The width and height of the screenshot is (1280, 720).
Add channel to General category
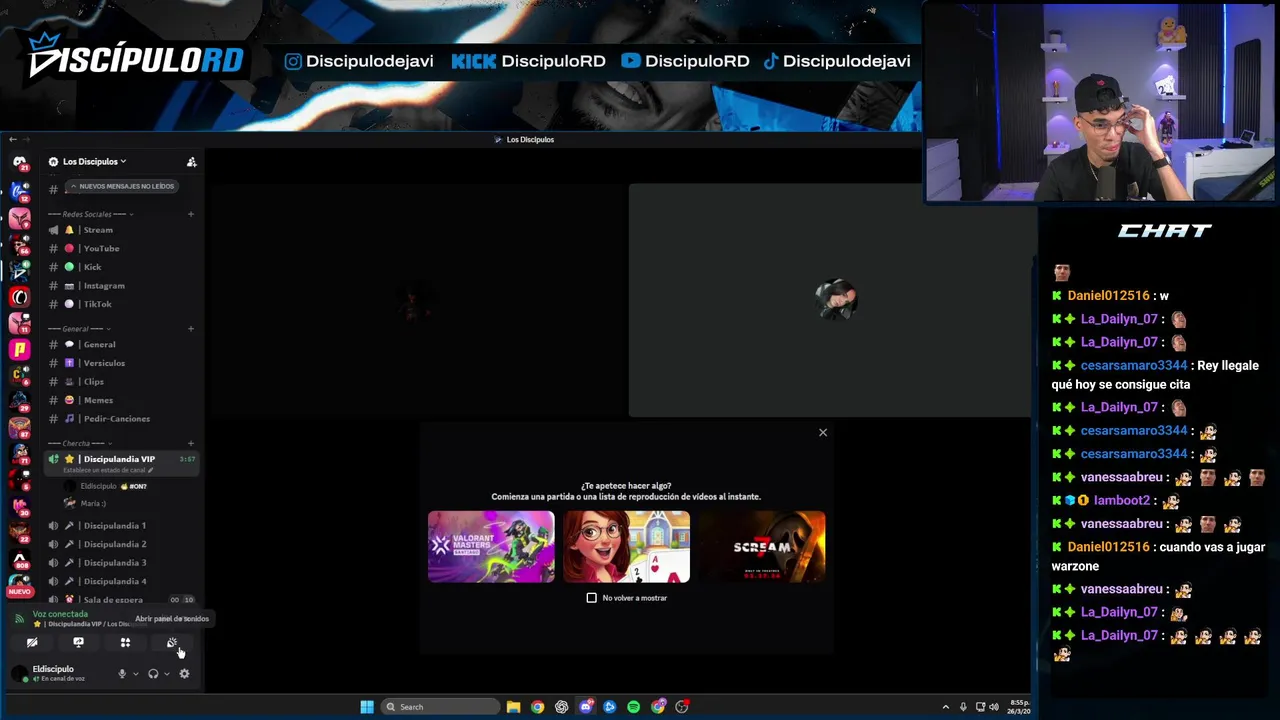pyautogui.click(x=191, y=329)
